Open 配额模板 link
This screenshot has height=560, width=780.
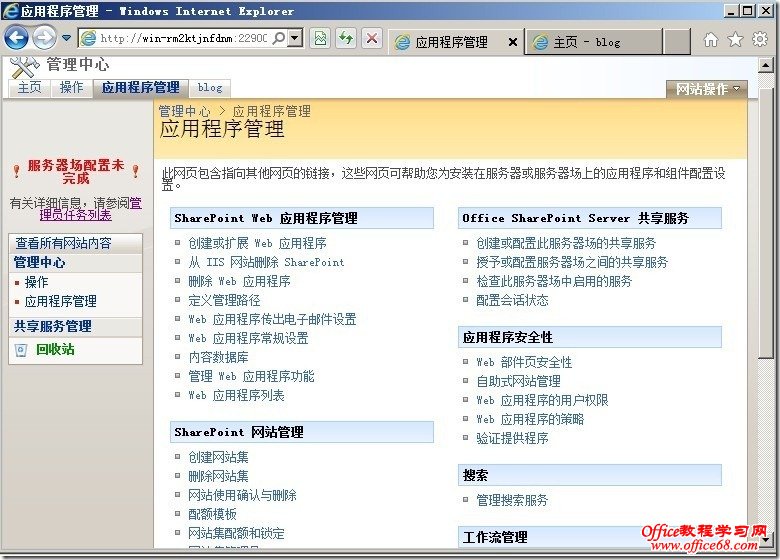pos(212,514)
